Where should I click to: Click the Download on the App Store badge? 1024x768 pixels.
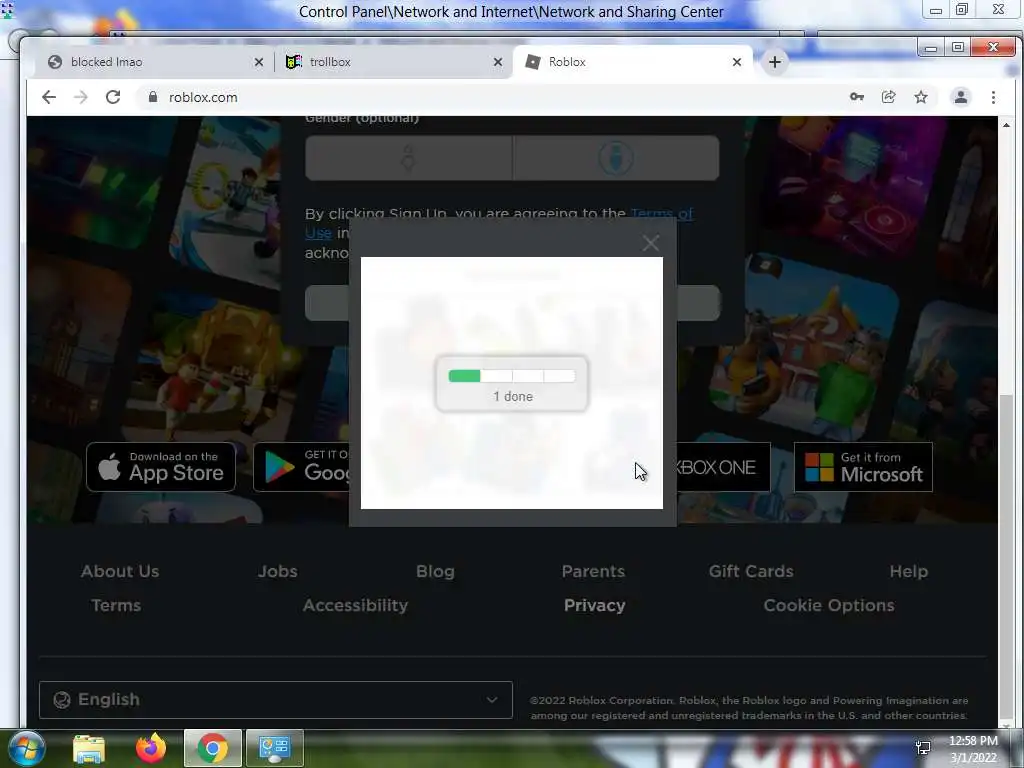[x=161, y=467]
